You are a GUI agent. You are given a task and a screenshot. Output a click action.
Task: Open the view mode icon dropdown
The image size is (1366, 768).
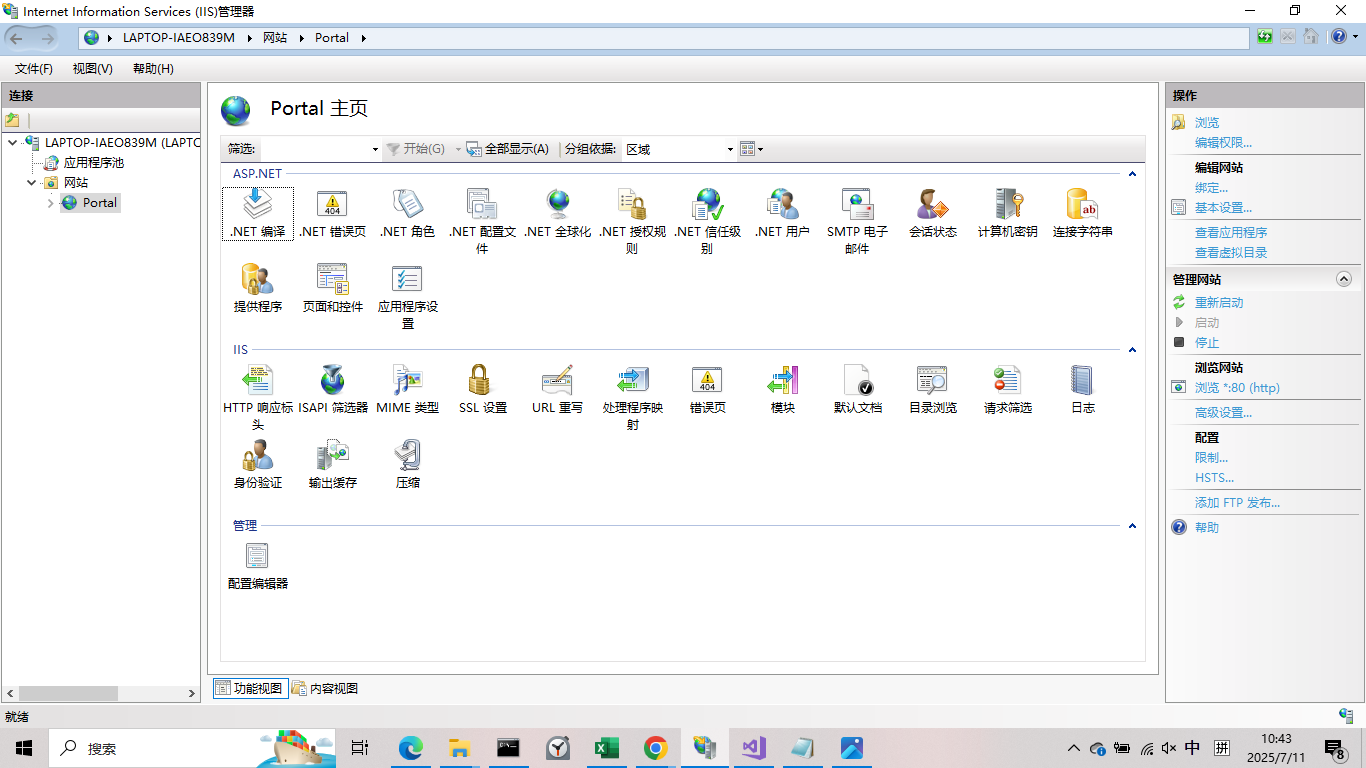tap(751, 149)
